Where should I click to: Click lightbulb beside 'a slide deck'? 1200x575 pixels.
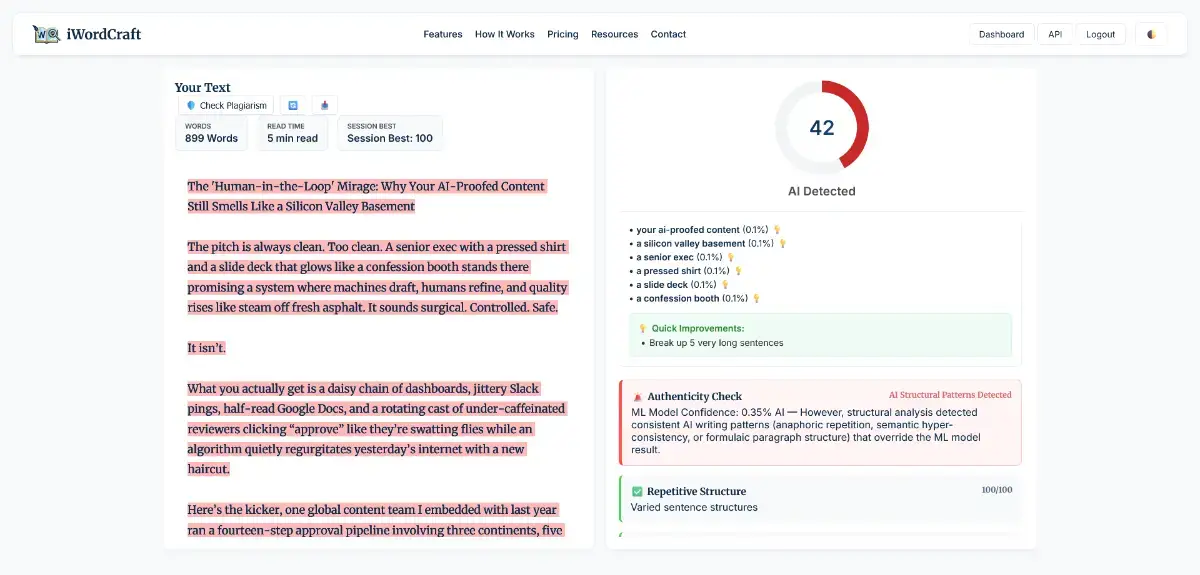pos(726,284)
